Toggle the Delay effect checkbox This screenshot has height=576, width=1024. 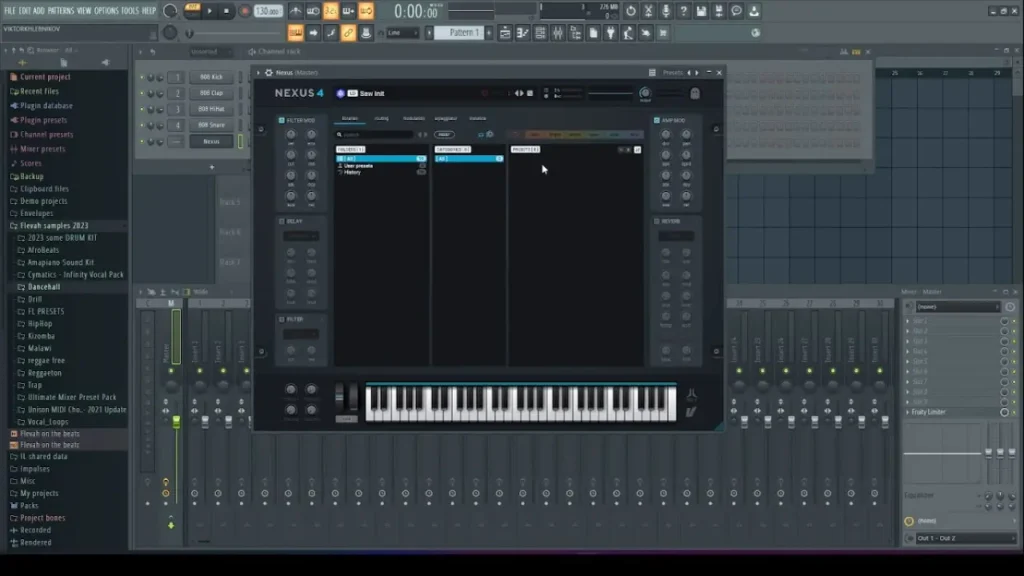click(x=282, y=221)
